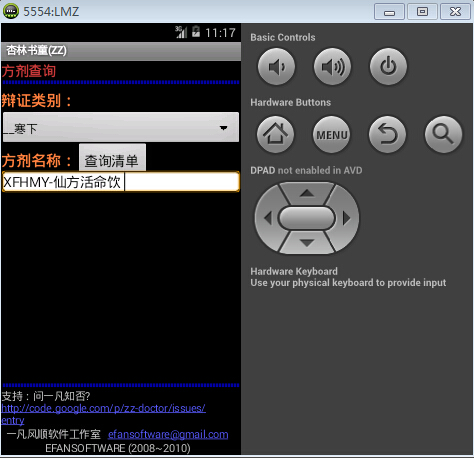Viewport: 474px width, 458px height.
Task: Click the dropdown arrow on the category spinner
Action: (x=223, y=128)
